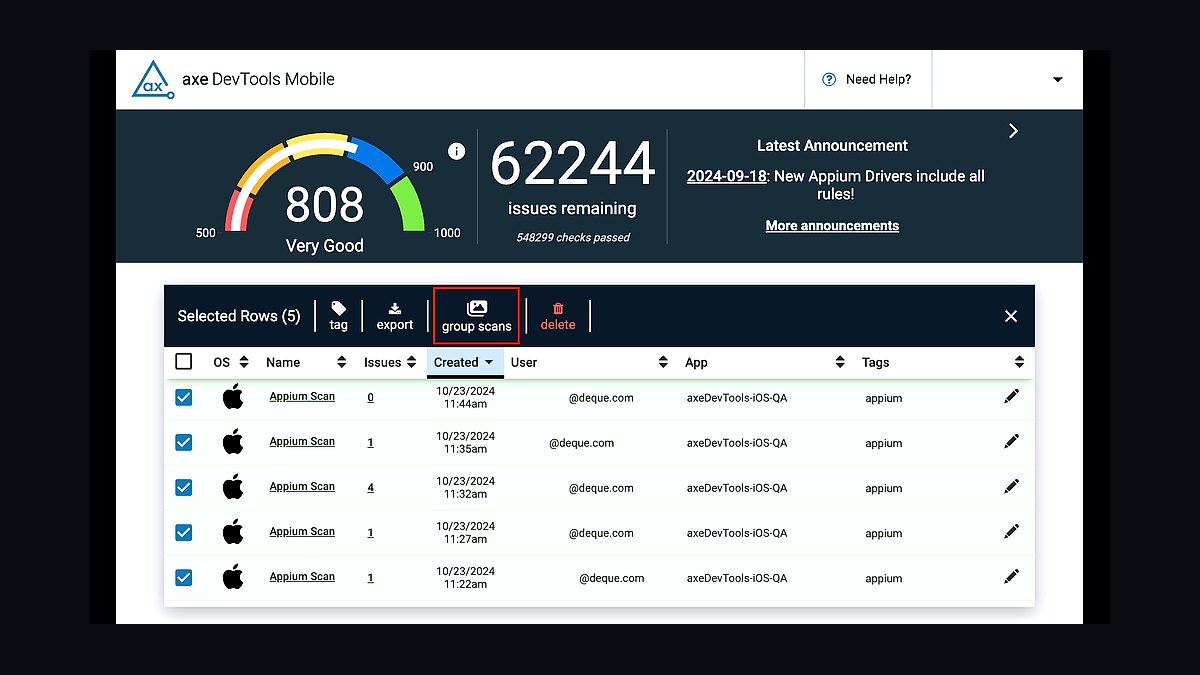The height and width of the screenshot is (675, 1200).
Task: Open the Appium Scan from 11:27am
Action: tap(302, 532)
